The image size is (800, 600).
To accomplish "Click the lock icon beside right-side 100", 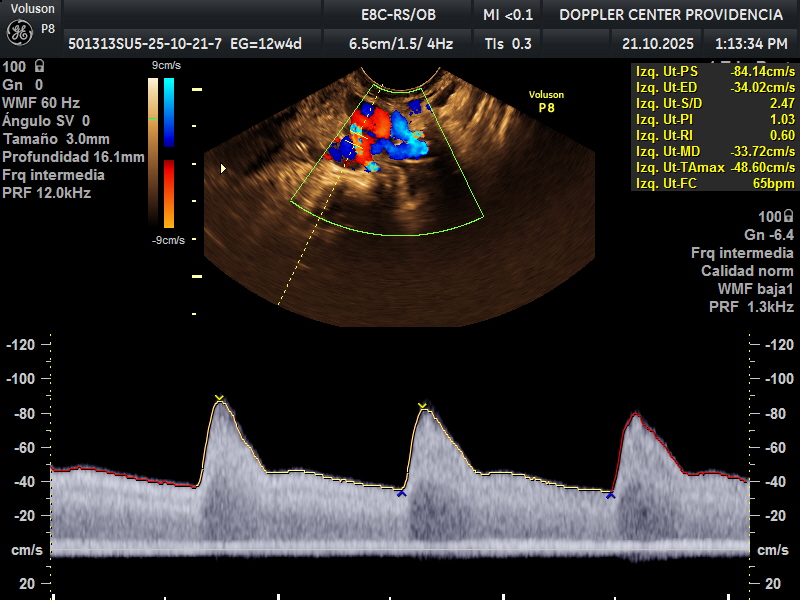I will pyautogui.click(x=788, y=217).
